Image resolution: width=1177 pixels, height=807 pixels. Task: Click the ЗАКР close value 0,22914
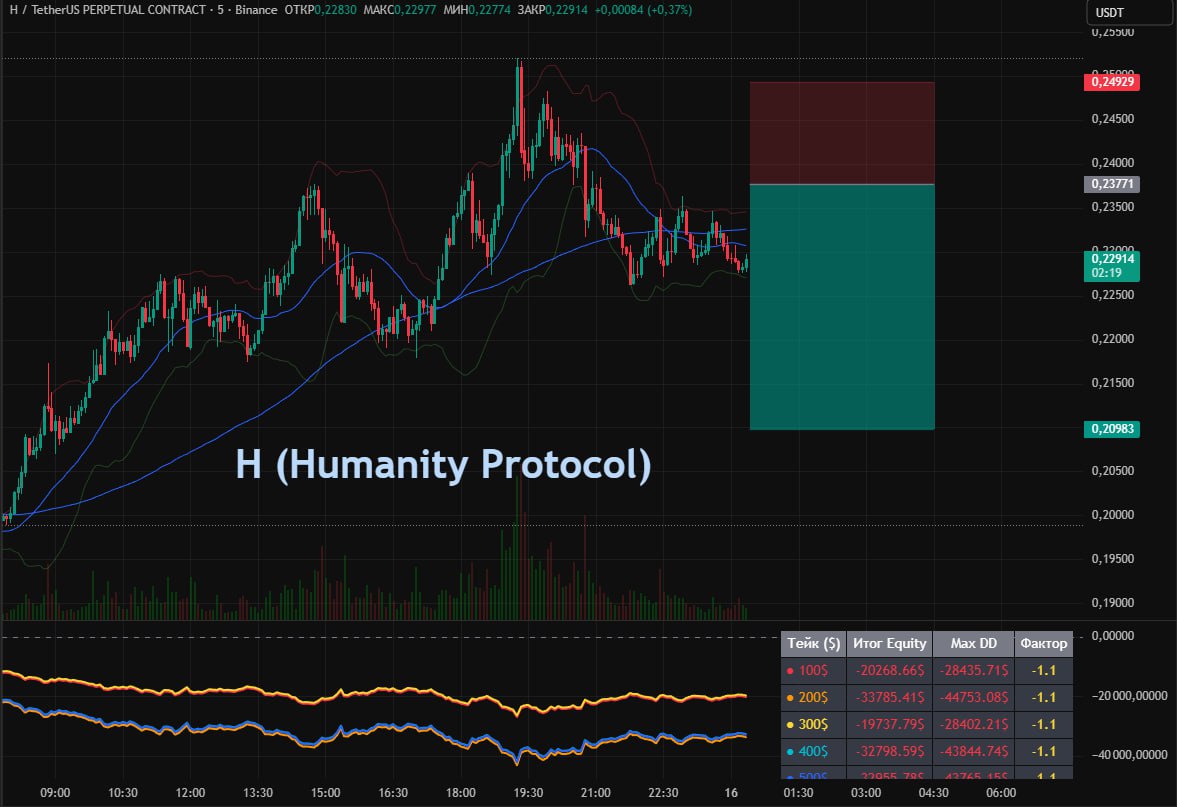click(x=567, y=10)
